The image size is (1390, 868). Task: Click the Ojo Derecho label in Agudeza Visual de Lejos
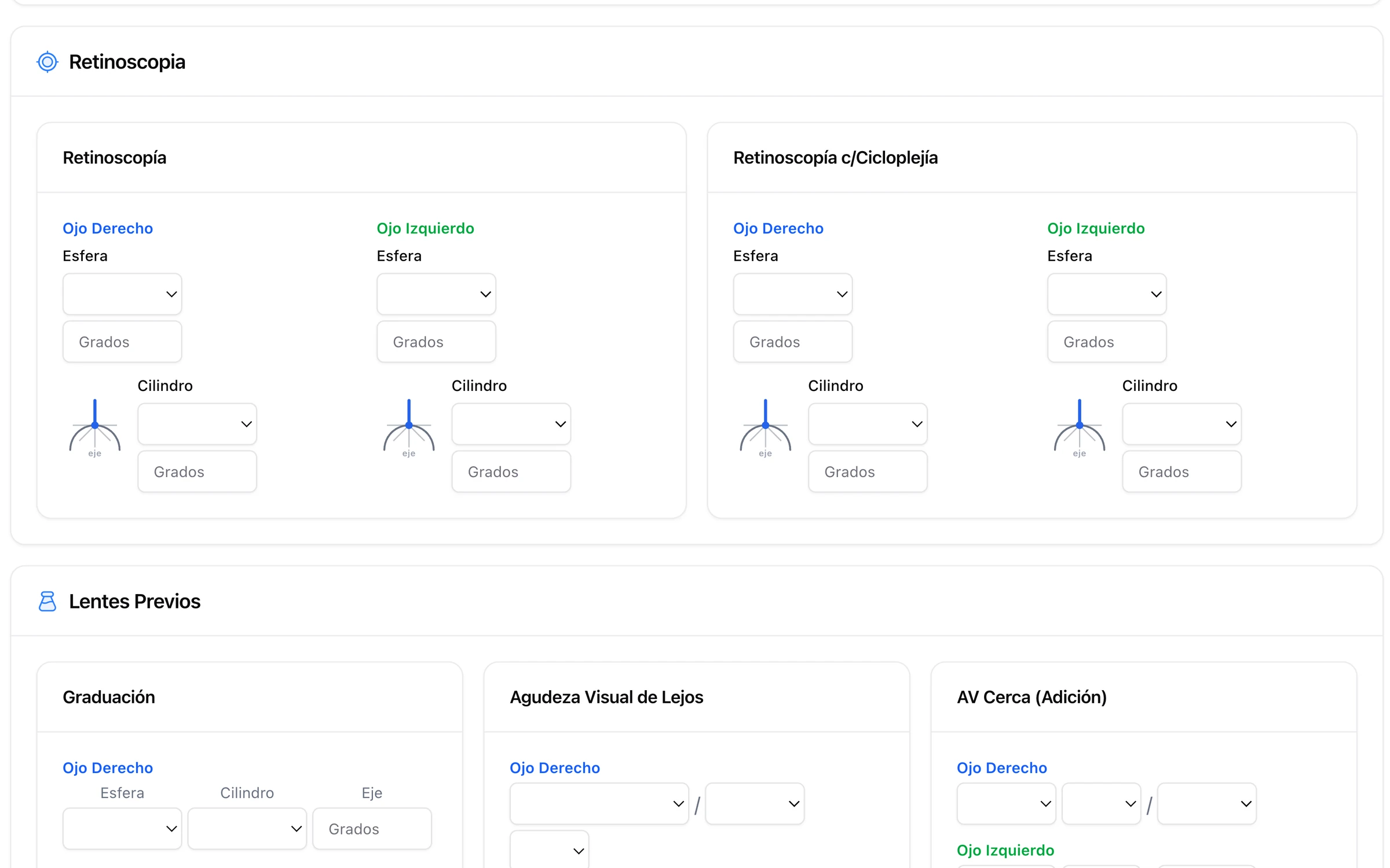554,768
